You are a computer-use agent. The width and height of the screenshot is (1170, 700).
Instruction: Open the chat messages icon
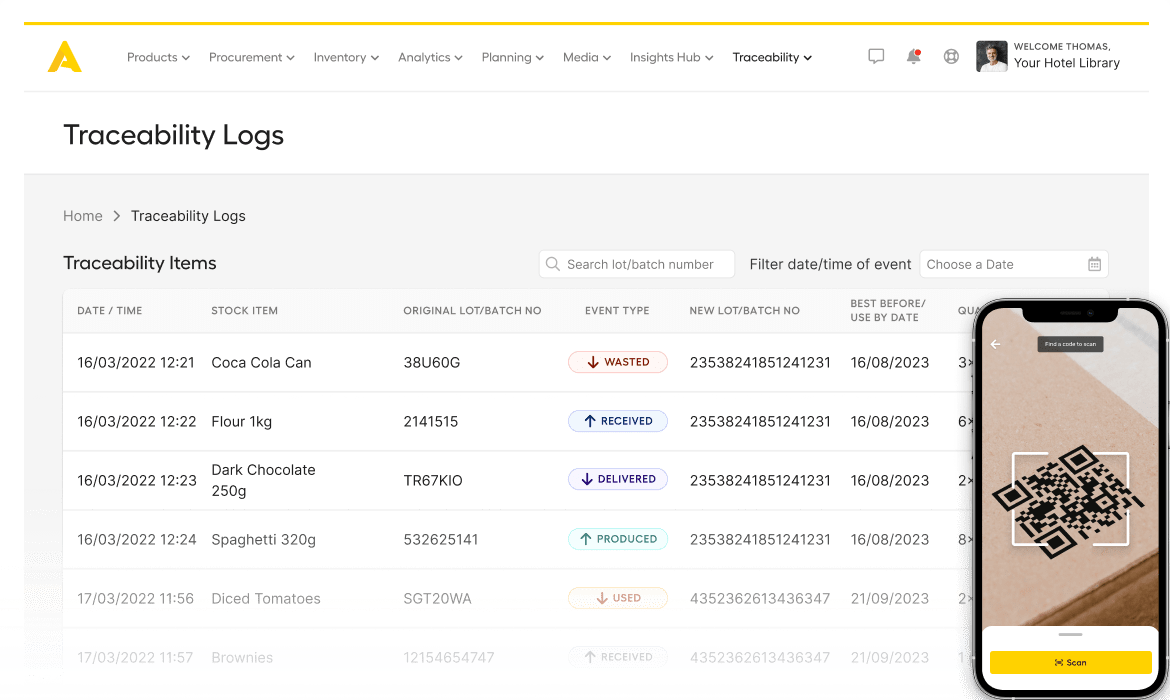(x=876, y=55)
